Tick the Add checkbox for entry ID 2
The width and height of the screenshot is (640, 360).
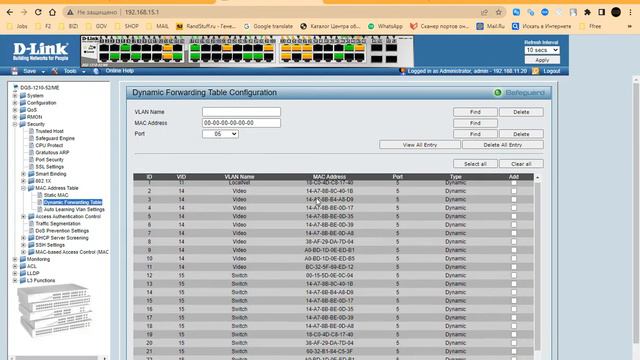[x=514, y=191]
